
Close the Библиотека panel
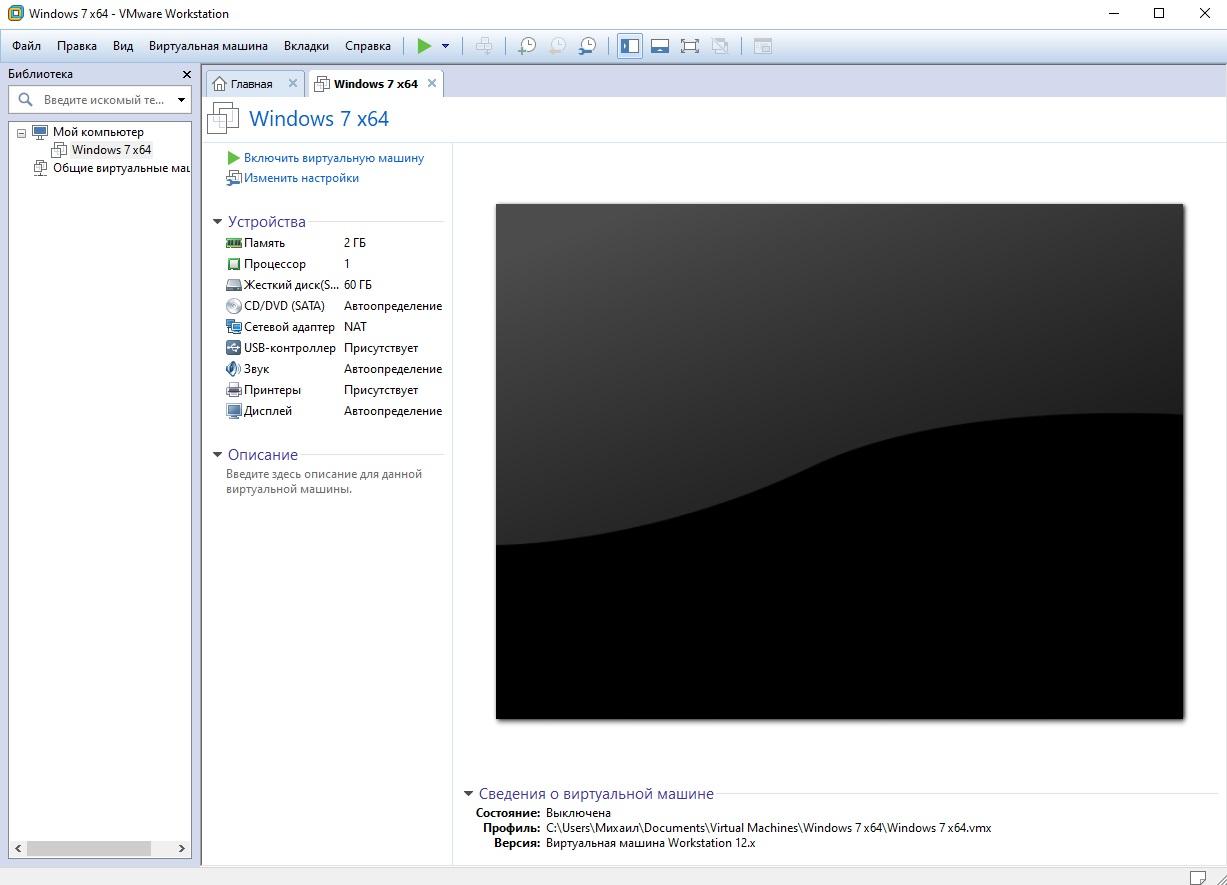(186, 74)
